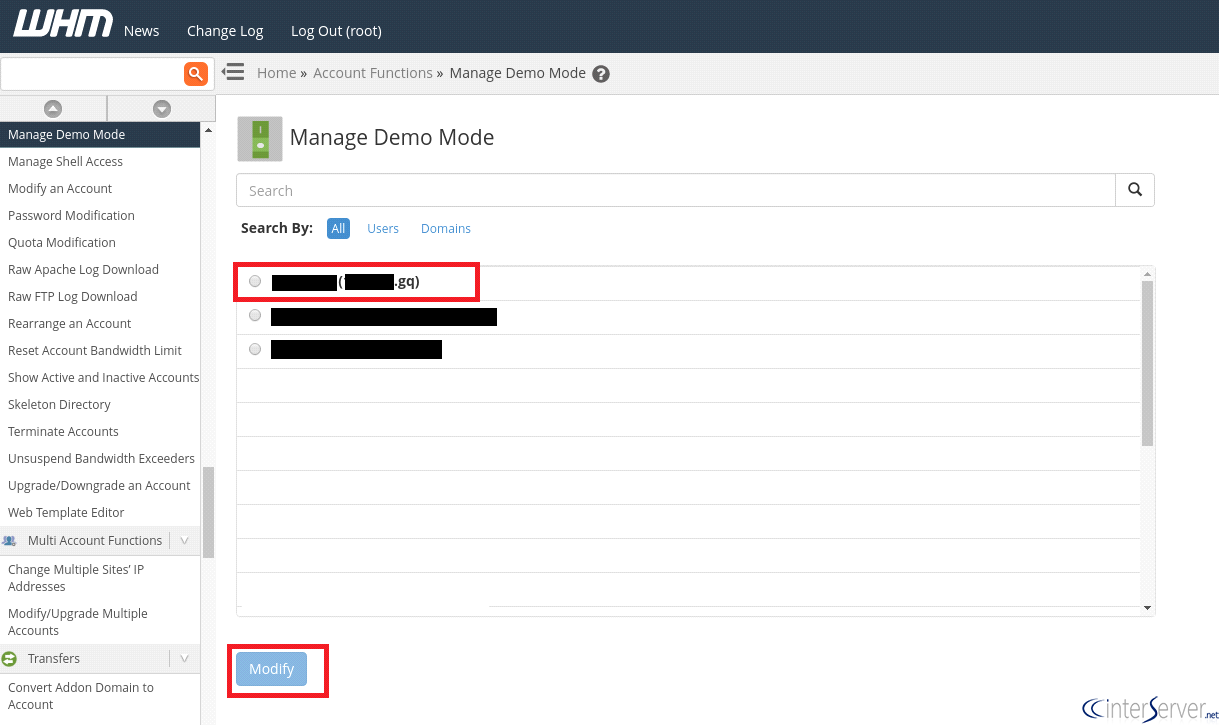Expand all sidebar sections down arrow
This screenshot has height=725, width=1219.
(x=162, y=108)
